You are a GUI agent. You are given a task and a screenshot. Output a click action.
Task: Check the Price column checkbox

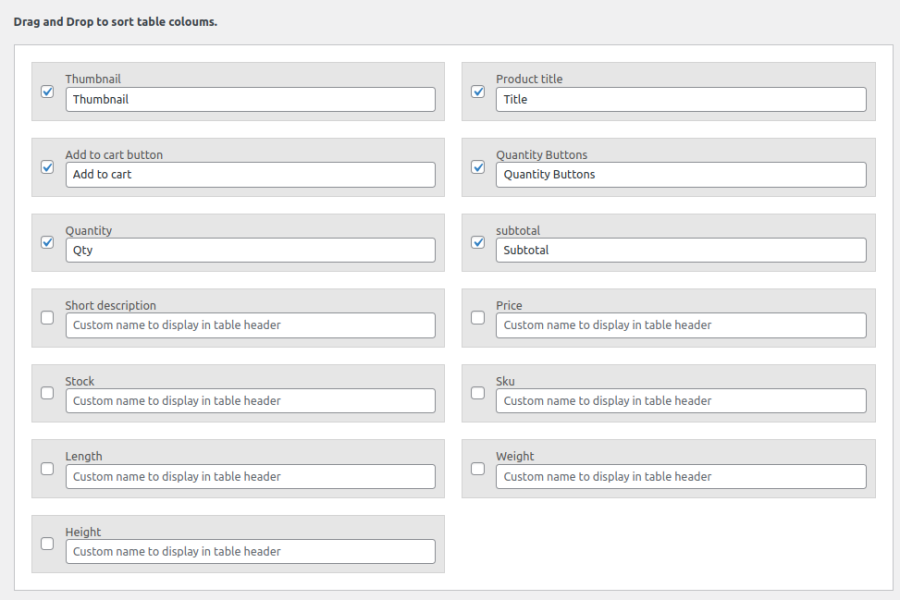(478, 318)
